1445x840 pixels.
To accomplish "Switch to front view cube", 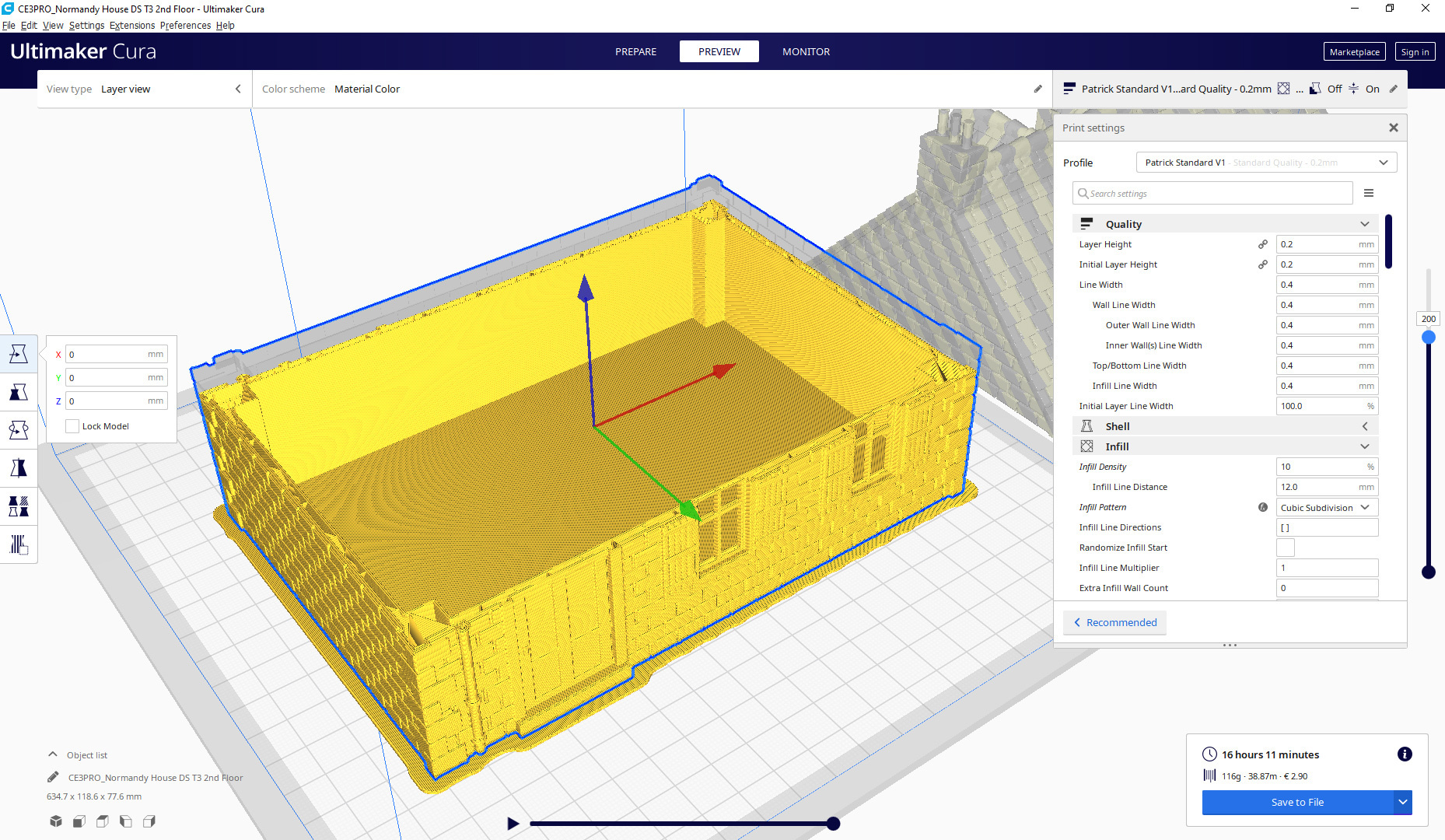I will [x=79, y=821].
